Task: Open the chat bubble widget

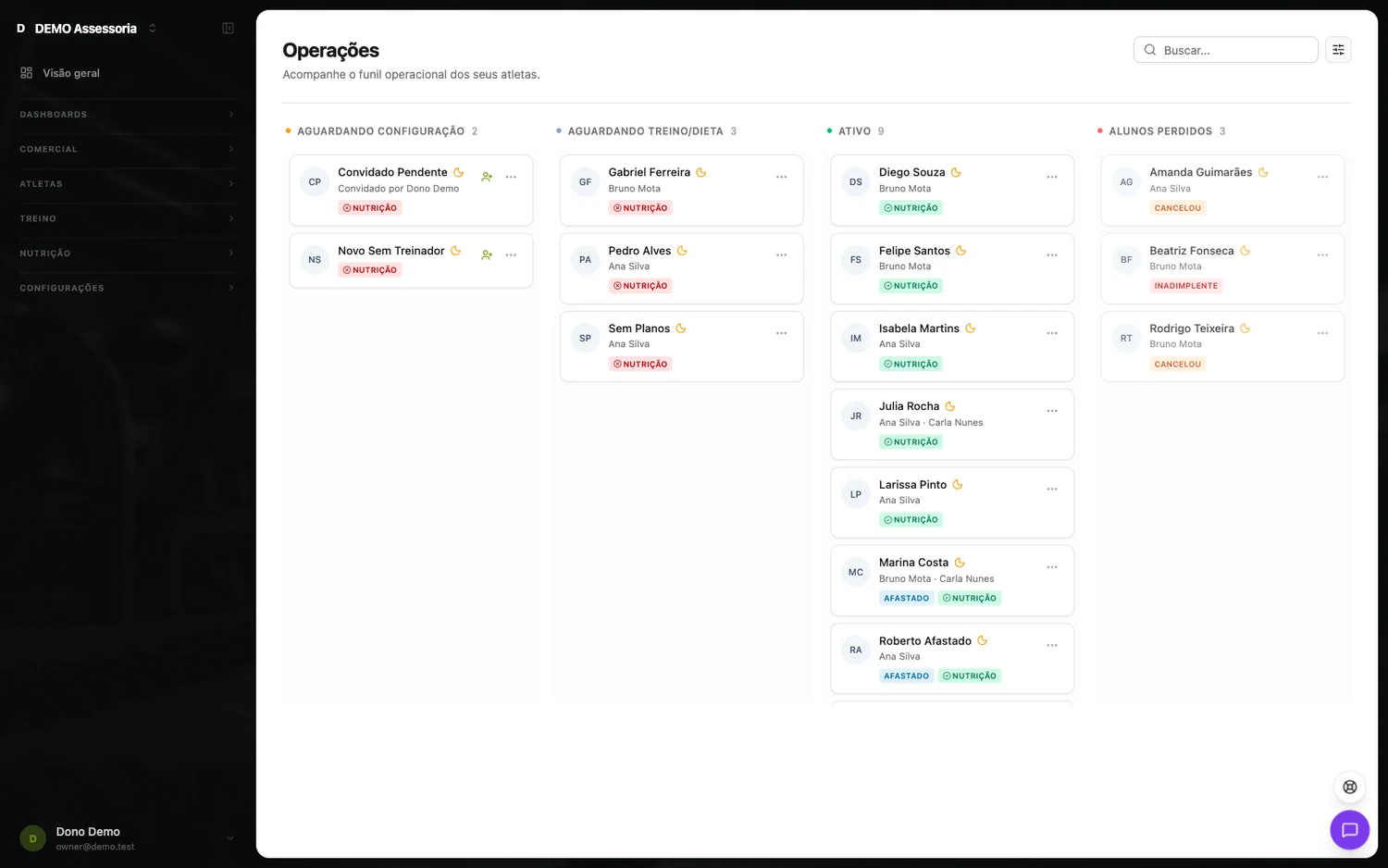Action: click(1349, 829)
